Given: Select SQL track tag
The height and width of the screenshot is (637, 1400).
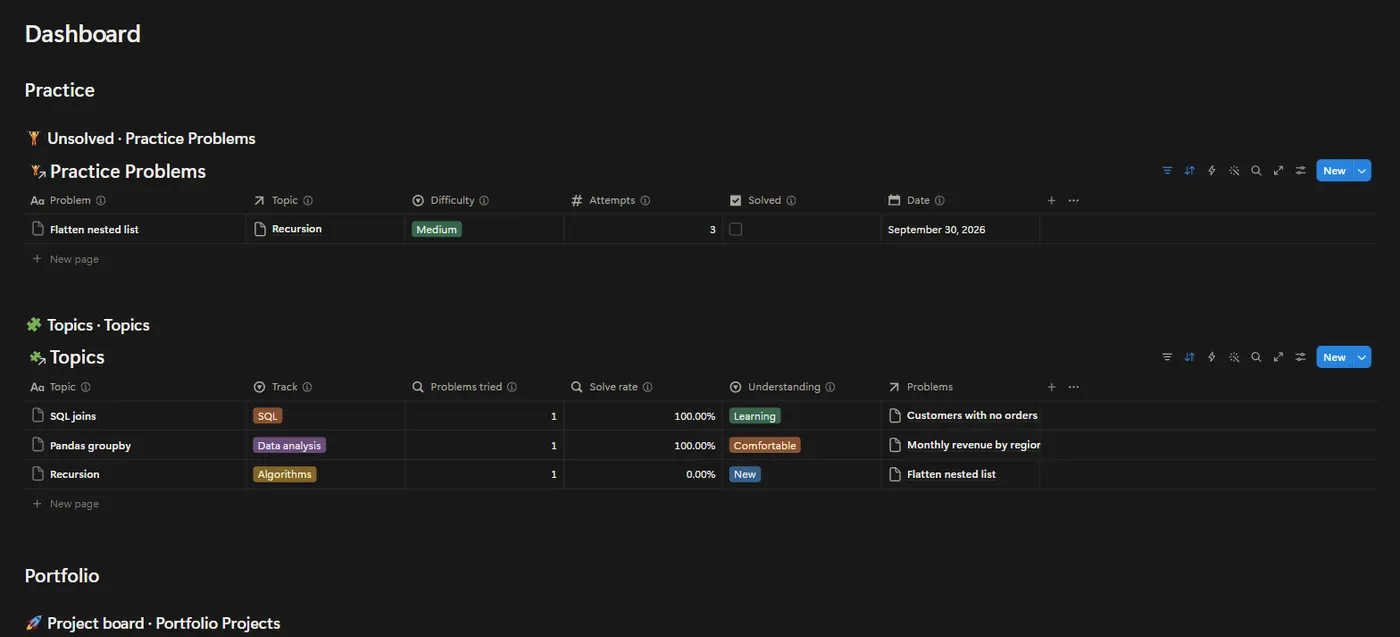Looking at the screenshot, I should pyautogui.click(x=268, y=415).
